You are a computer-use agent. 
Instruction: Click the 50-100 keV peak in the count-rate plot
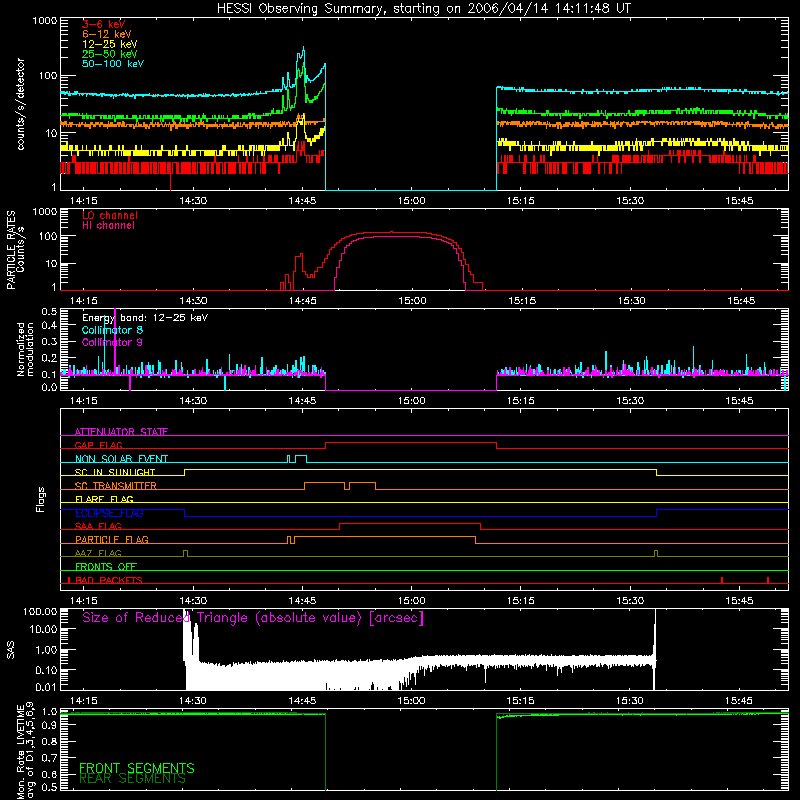pos(304,48)
